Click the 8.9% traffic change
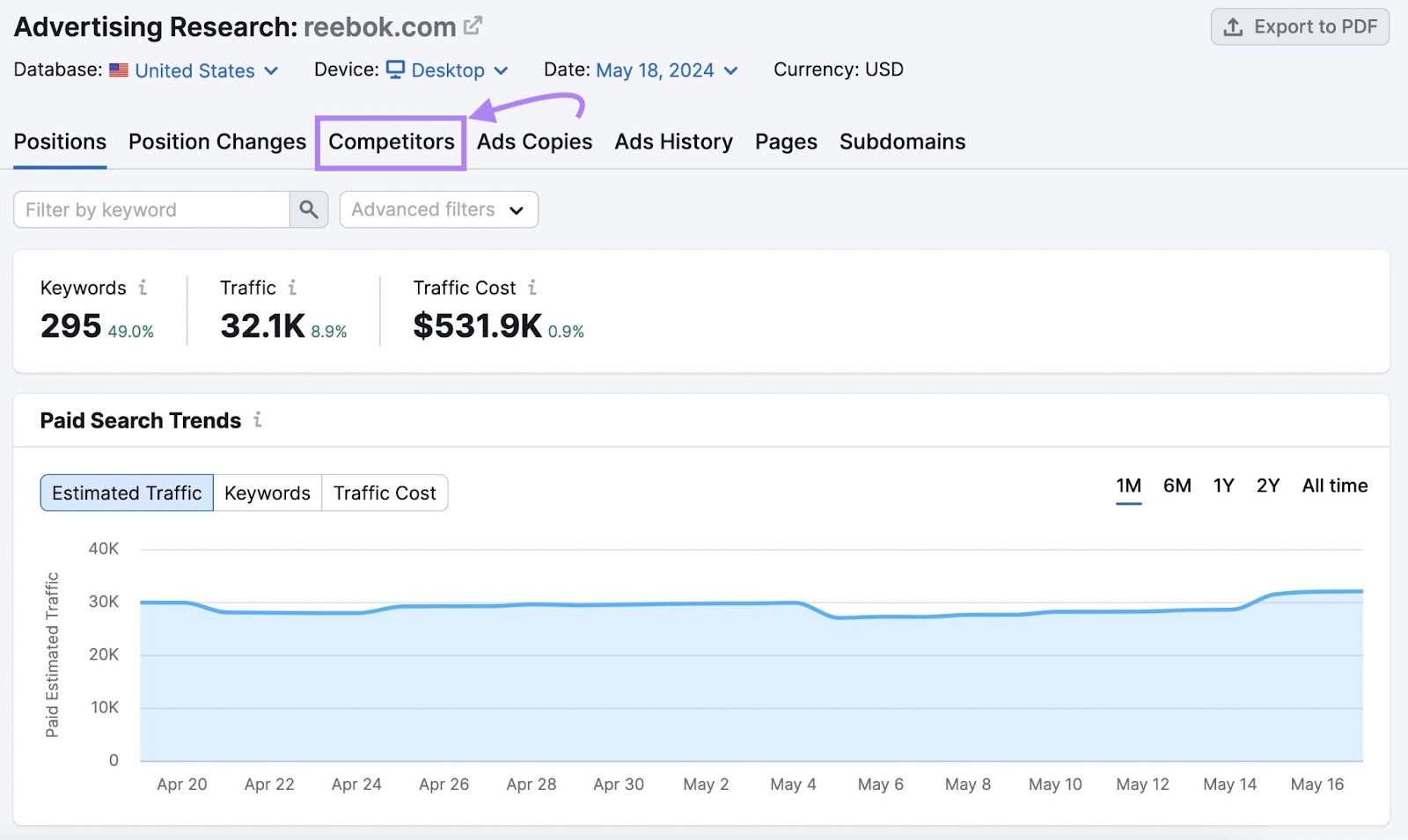The width and height of the screenshot is (1408, 840). pyautogui.click(x=329, y=332)
